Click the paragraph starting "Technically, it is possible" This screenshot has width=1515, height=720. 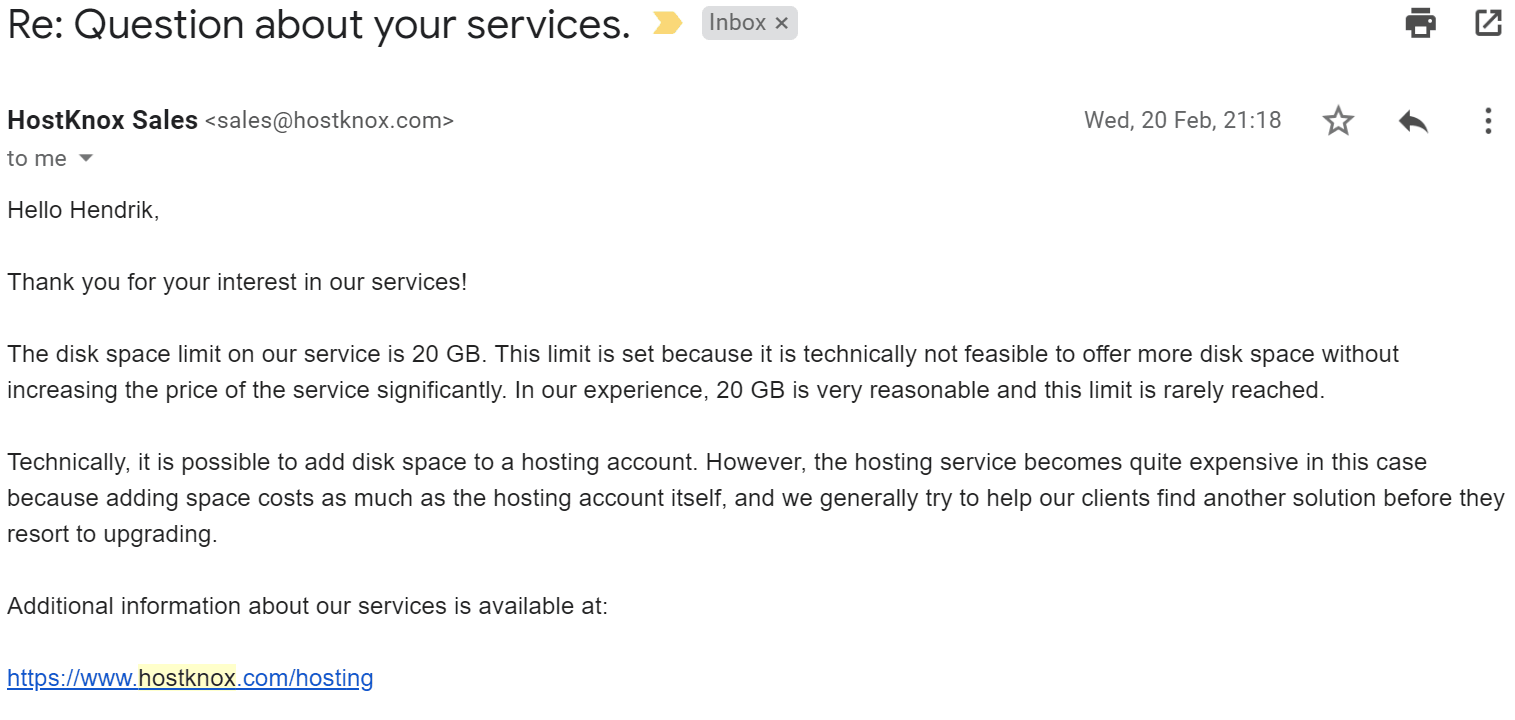[x=756, y=498]
